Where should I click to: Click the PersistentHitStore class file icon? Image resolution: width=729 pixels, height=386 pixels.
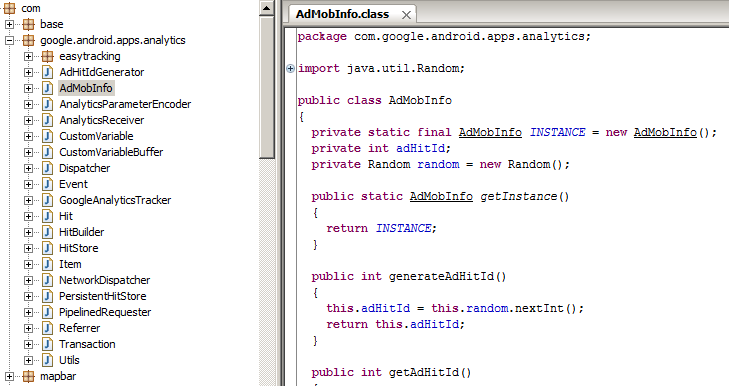pyautogui.click(x=47, y=296)
